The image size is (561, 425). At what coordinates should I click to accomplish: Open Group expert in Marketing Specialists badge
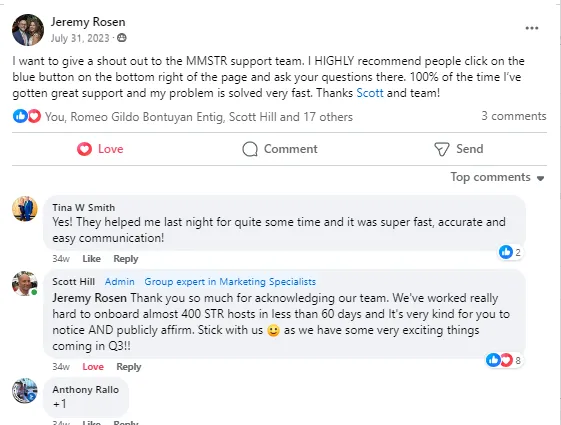(230, 282)
